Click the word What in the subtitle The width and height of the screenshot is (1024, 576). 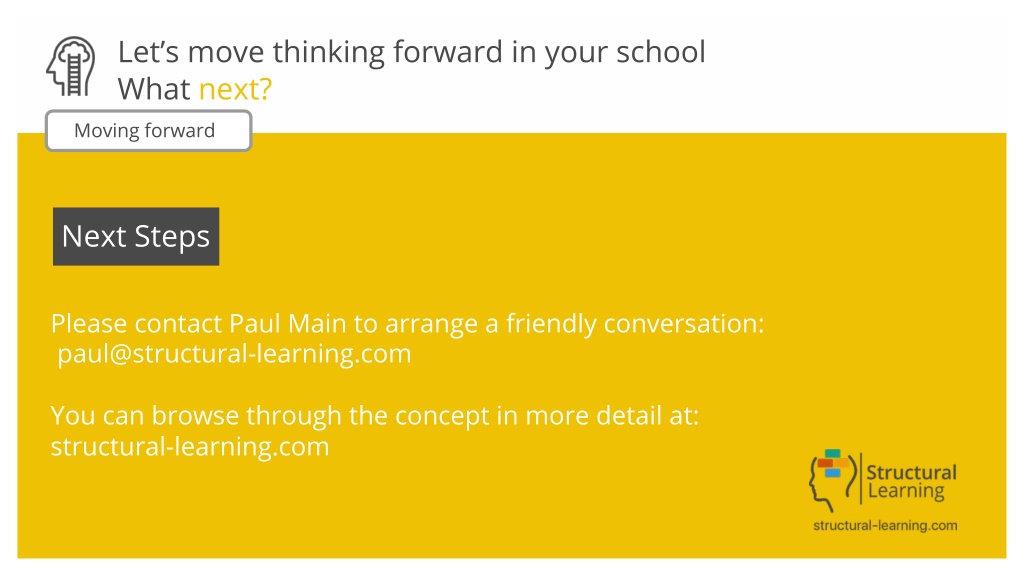point(154,89)
